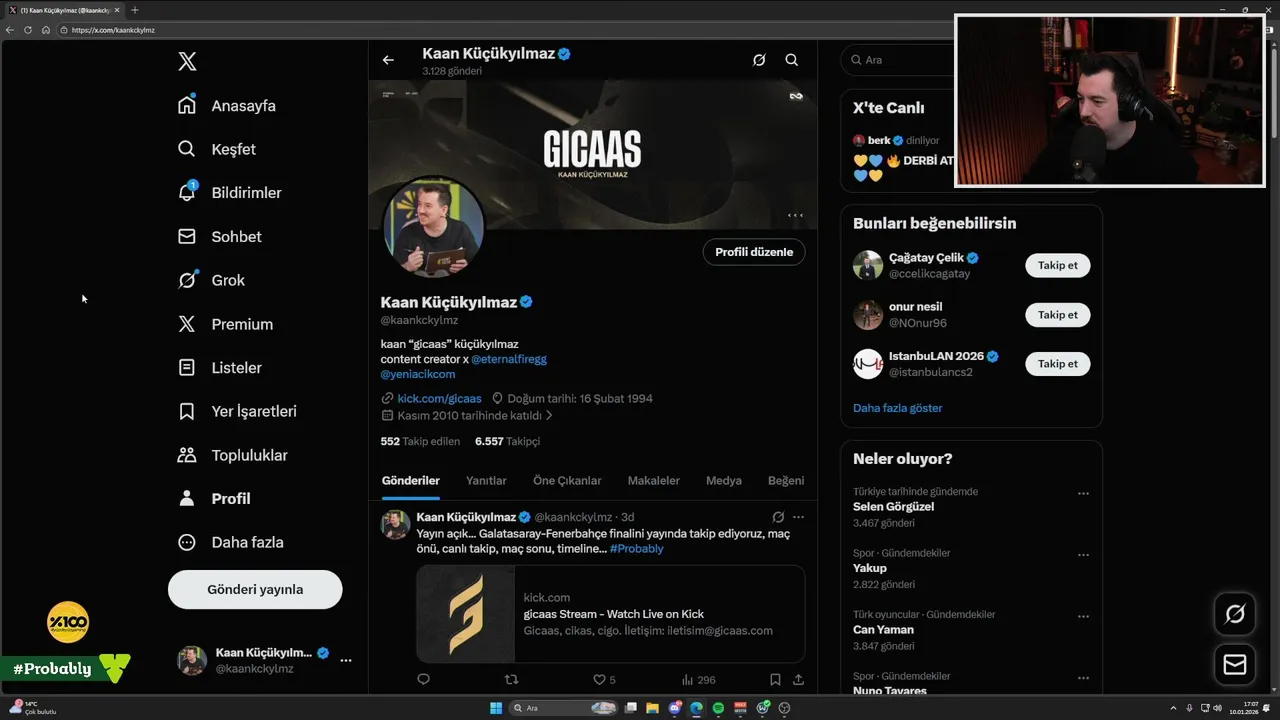Click #Probably hashtag in post
Viewport: 1280px width, 720px height.
click(637, 549)
